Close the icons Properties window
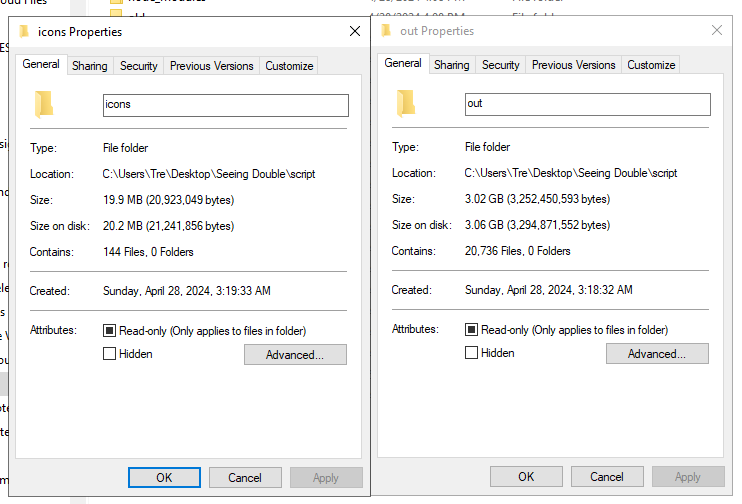This screenshot has height=504, width=742. coord(355,31)
